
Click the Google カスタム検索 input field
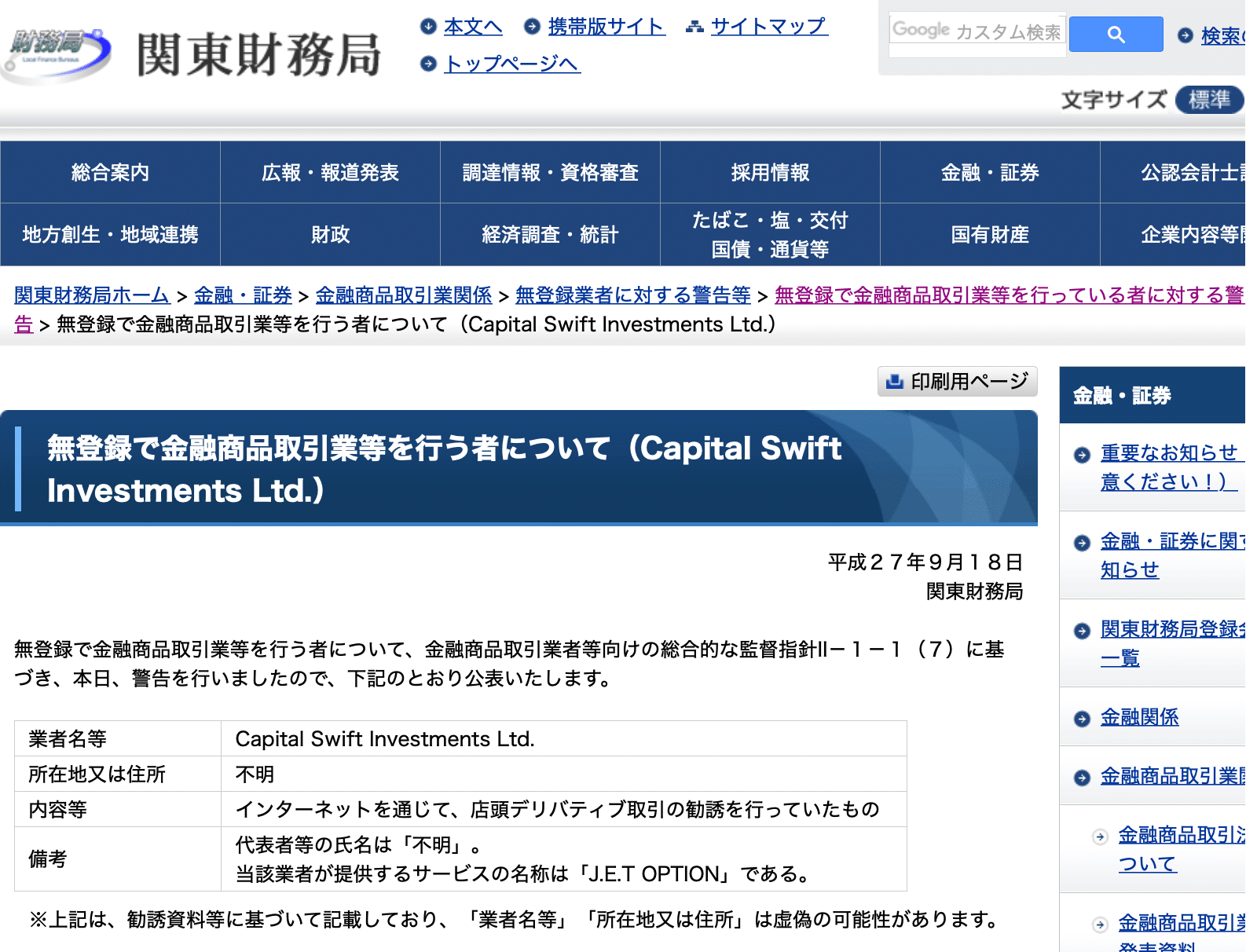tap(977, 32)
